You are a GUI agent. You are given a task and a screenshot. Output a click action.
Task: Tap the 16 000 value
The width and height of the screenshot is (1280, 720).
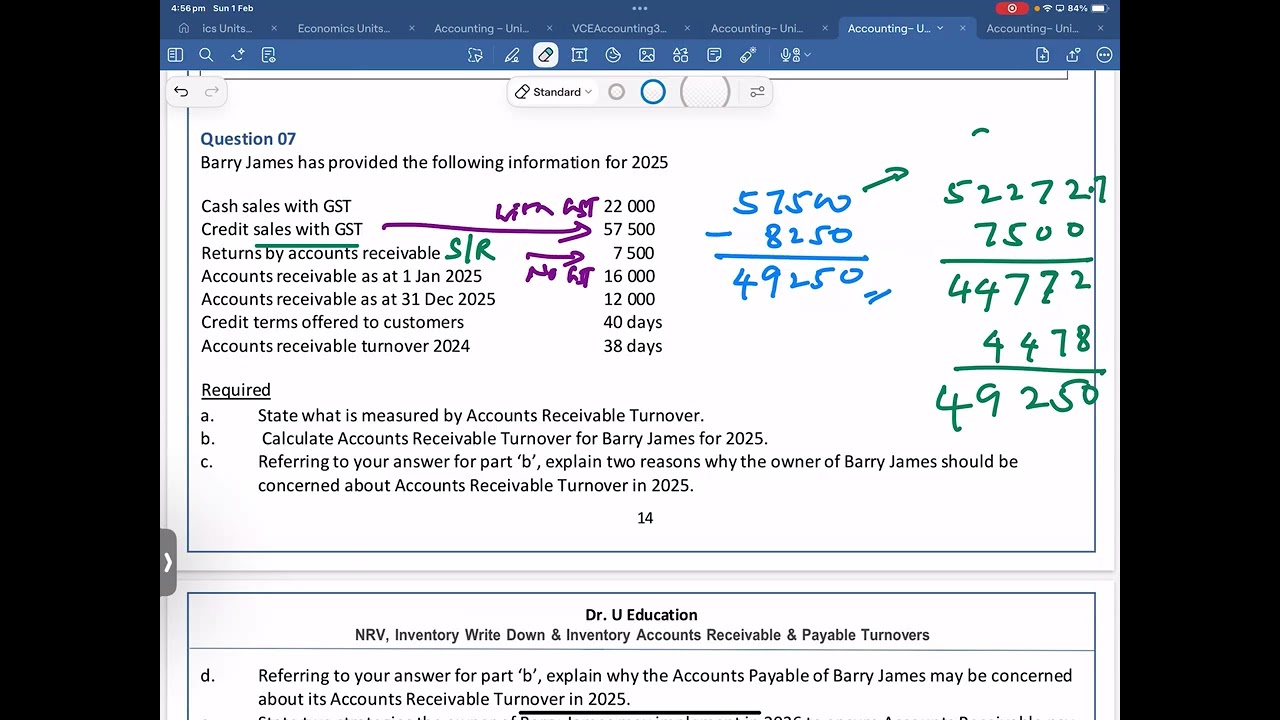[x=629, y=276]
